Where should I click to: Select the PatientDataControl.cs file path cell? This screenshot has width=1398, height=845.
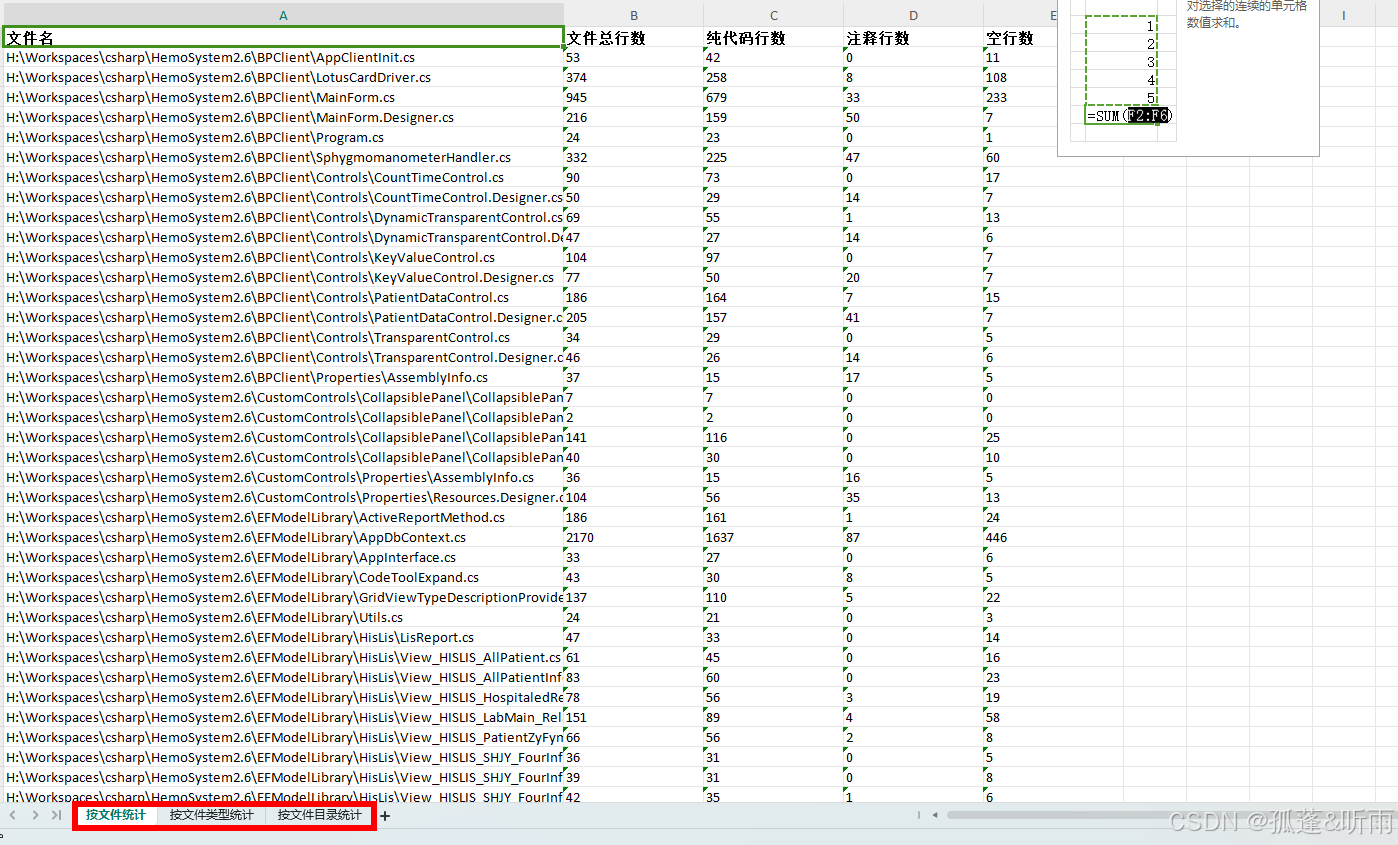(284, 298)
